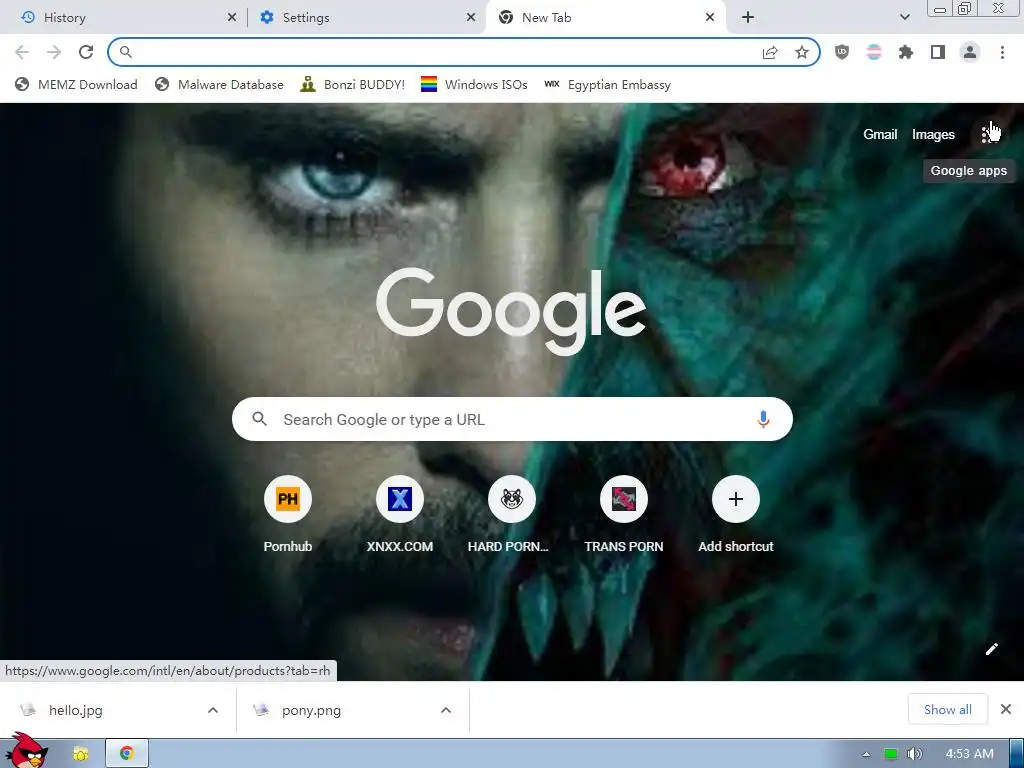Open Chrome three-dot menu

(x=1002, y=52)
